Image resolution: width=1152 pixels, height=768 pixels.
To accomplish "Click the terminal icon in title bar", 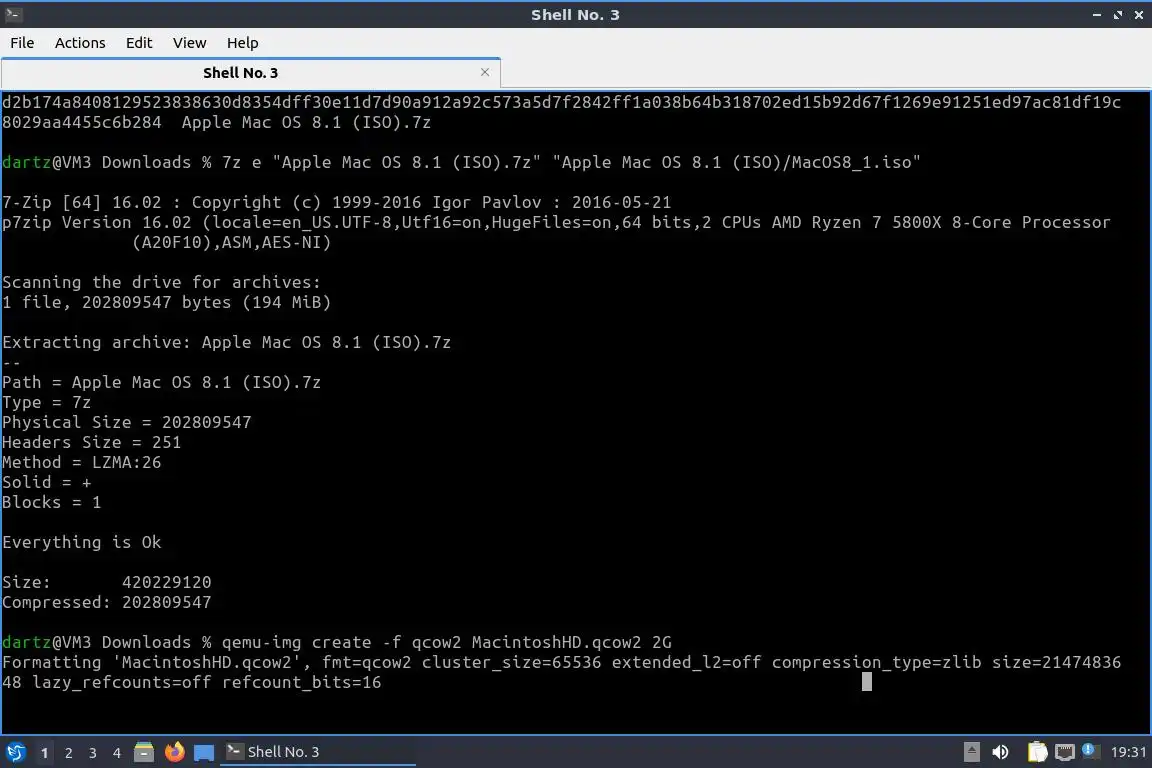I will coord(13,14).
